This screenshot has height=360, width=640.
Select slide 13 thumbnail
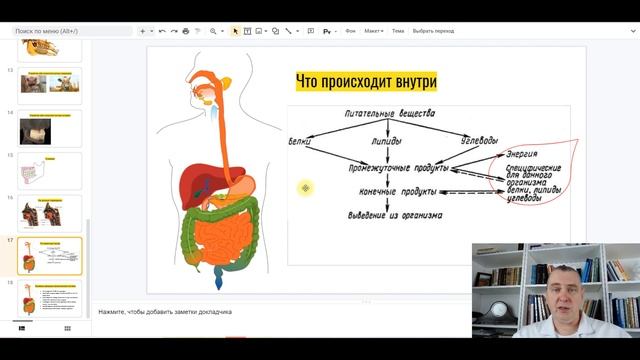tap(50, 86)
